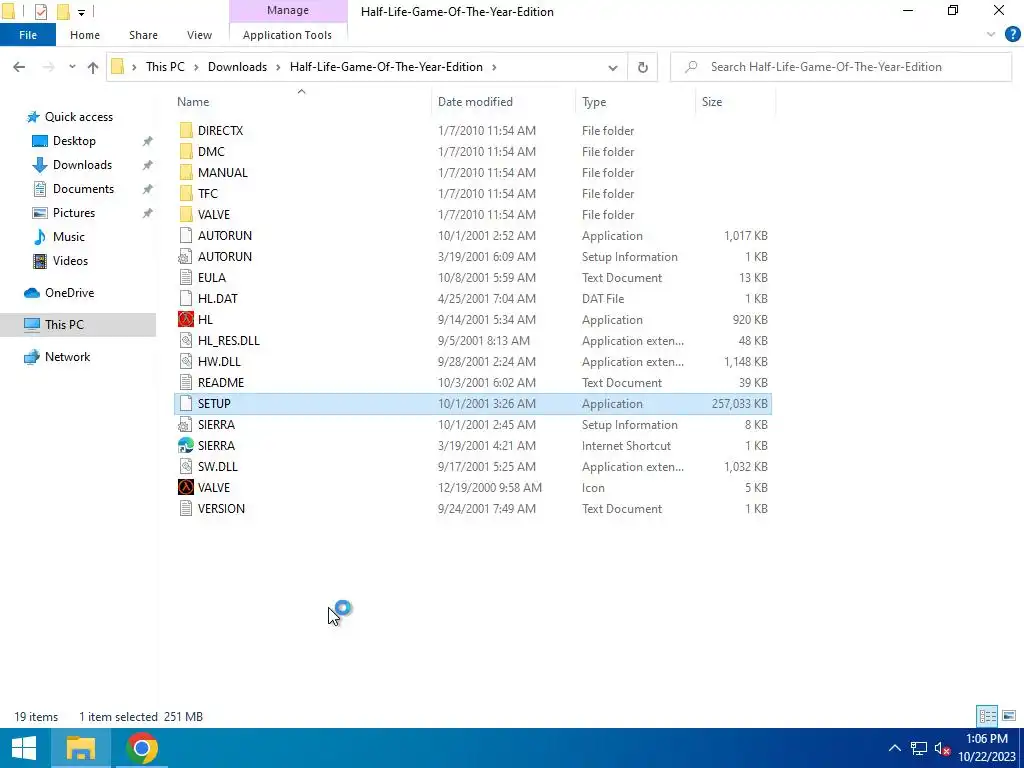Click File Explorer on the taskbar

click(x=81, y=748)
